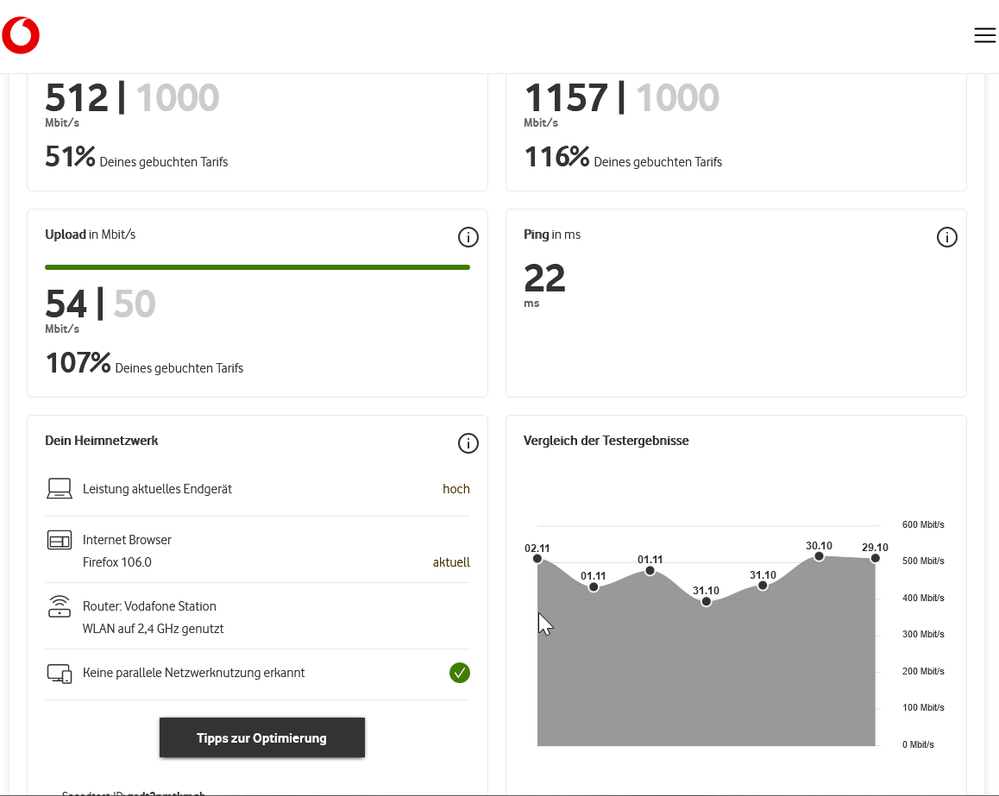Click the Vodafone logo

click(21, 36)
